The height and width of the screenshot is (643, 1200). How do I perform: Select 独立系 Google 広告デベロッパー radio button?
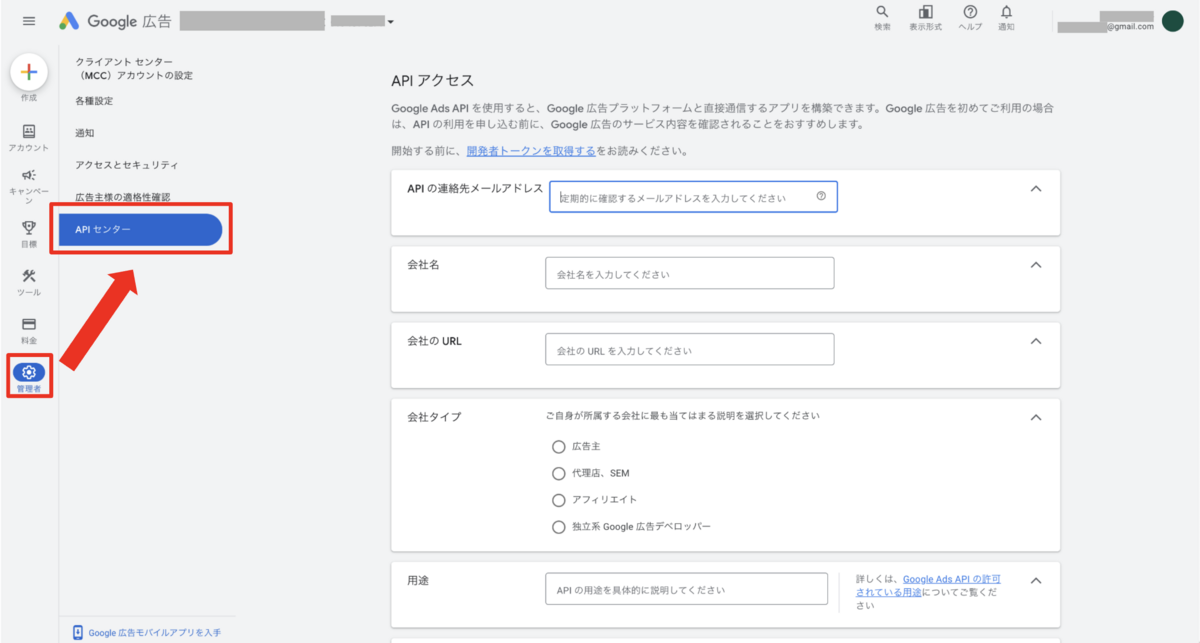click(x=558, y=526)
